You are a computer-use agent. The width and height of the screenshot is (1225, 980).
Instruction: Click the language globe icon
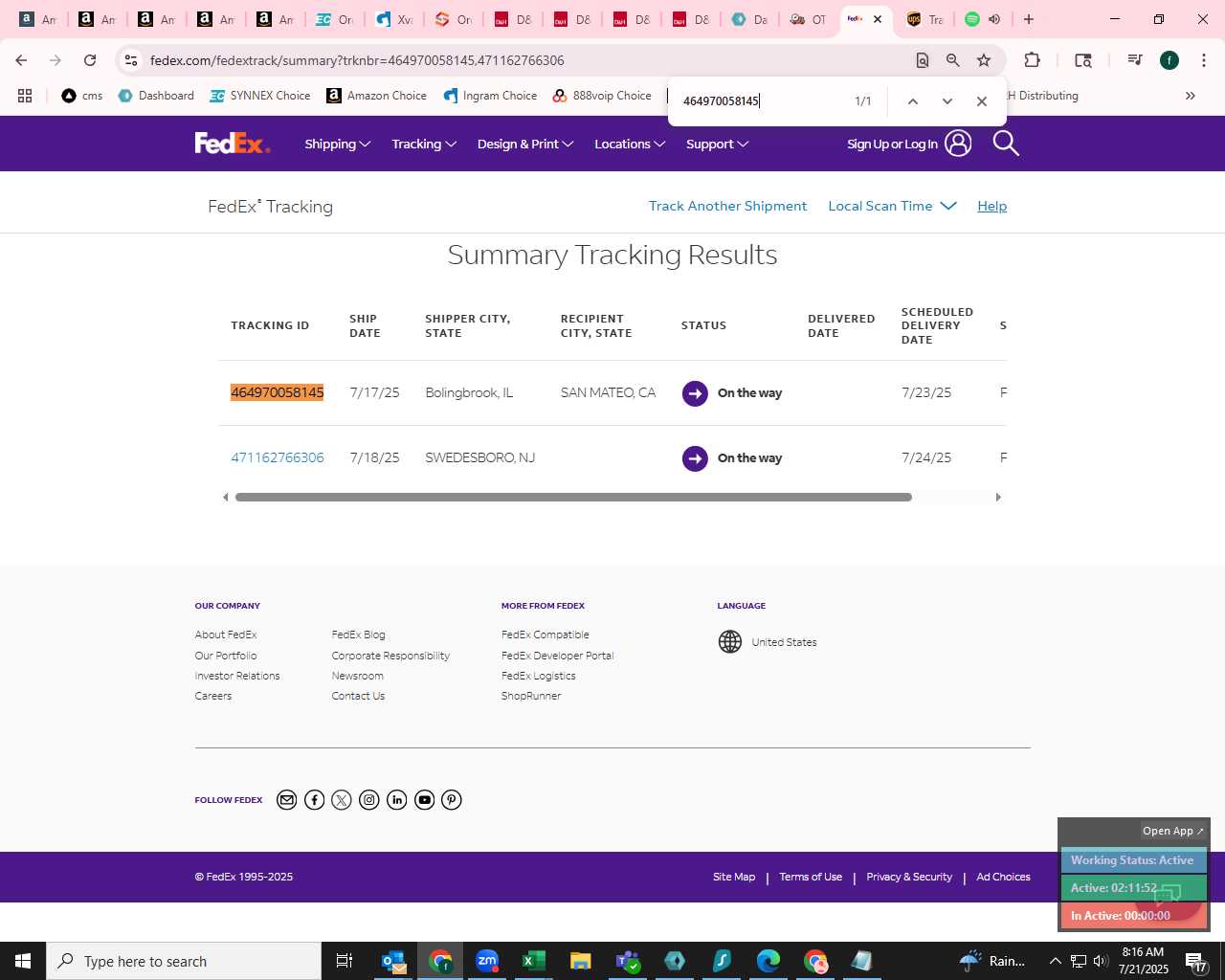pos(730,642)
